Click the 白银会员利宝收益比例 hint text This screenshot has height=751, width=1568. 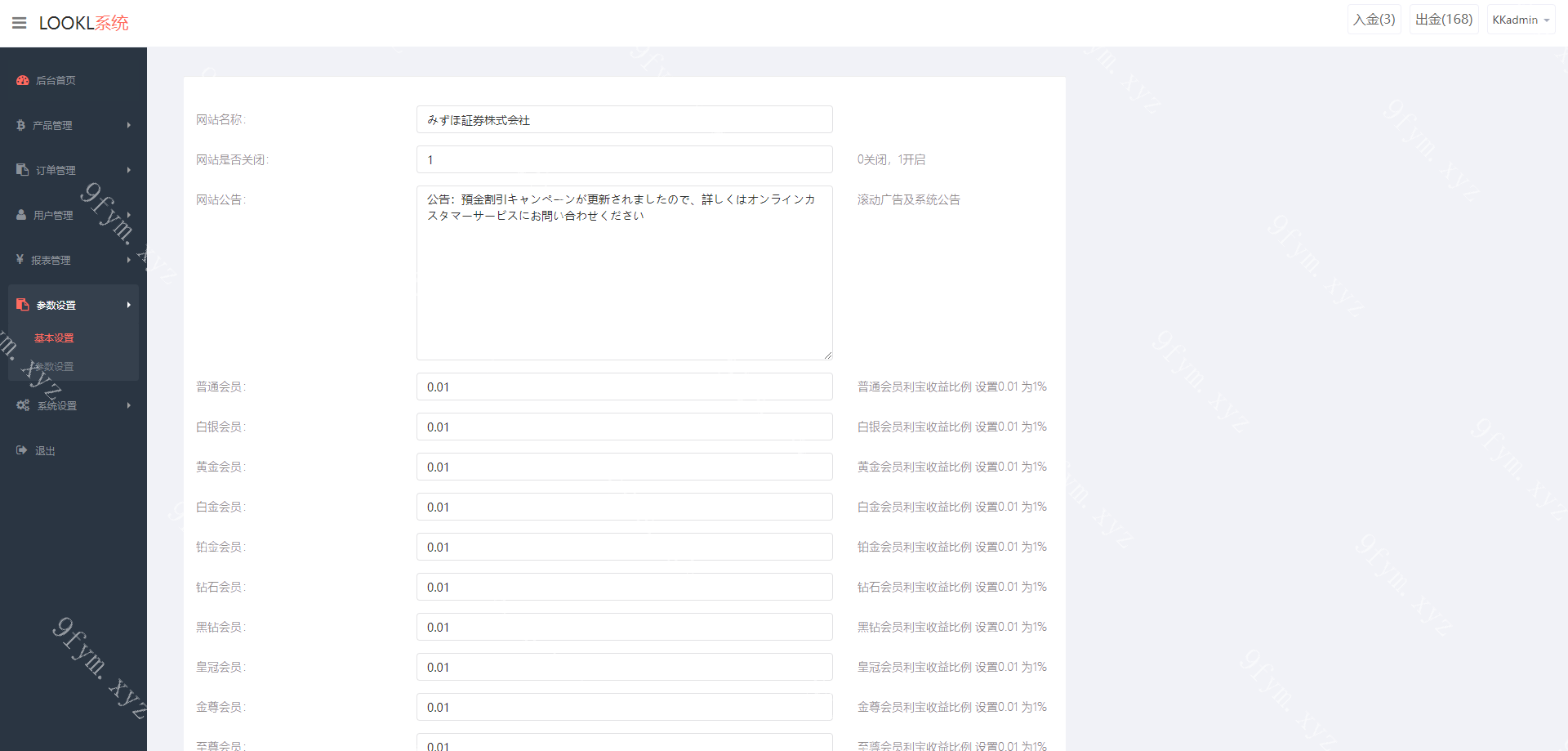click(952, 427)
